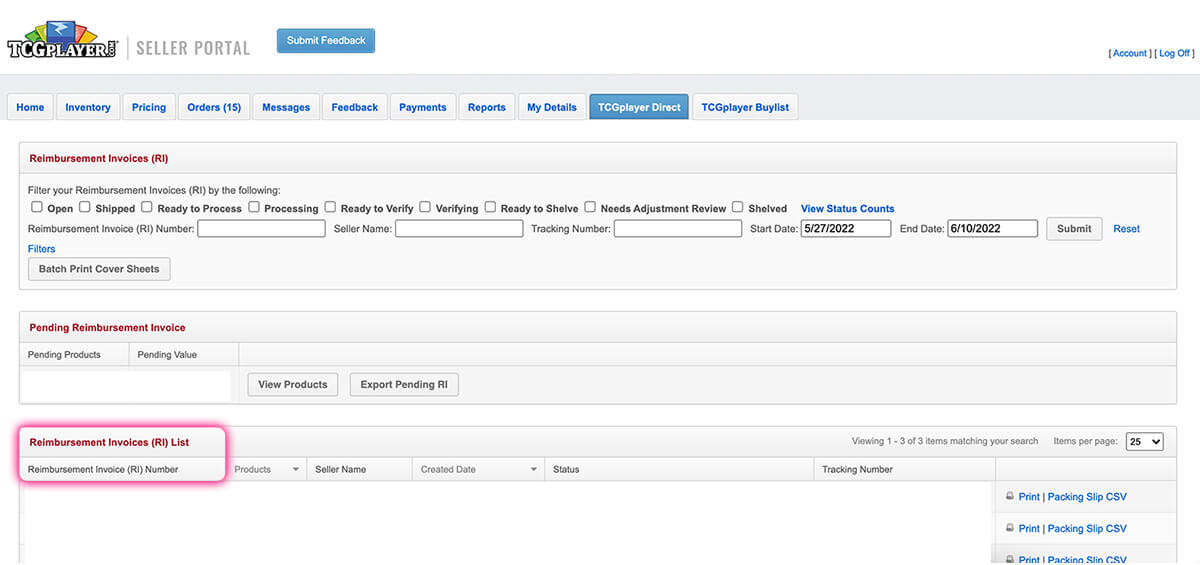The image size is (1200, 565).
Task: Focus the Reimbursement Invoice Number field
Action: (262, 228)
